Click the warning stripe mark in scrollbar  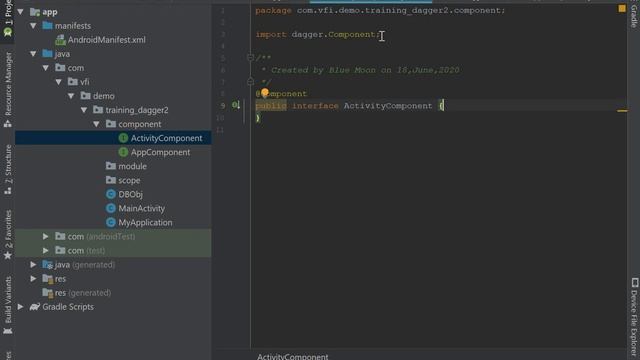point(622,111)
